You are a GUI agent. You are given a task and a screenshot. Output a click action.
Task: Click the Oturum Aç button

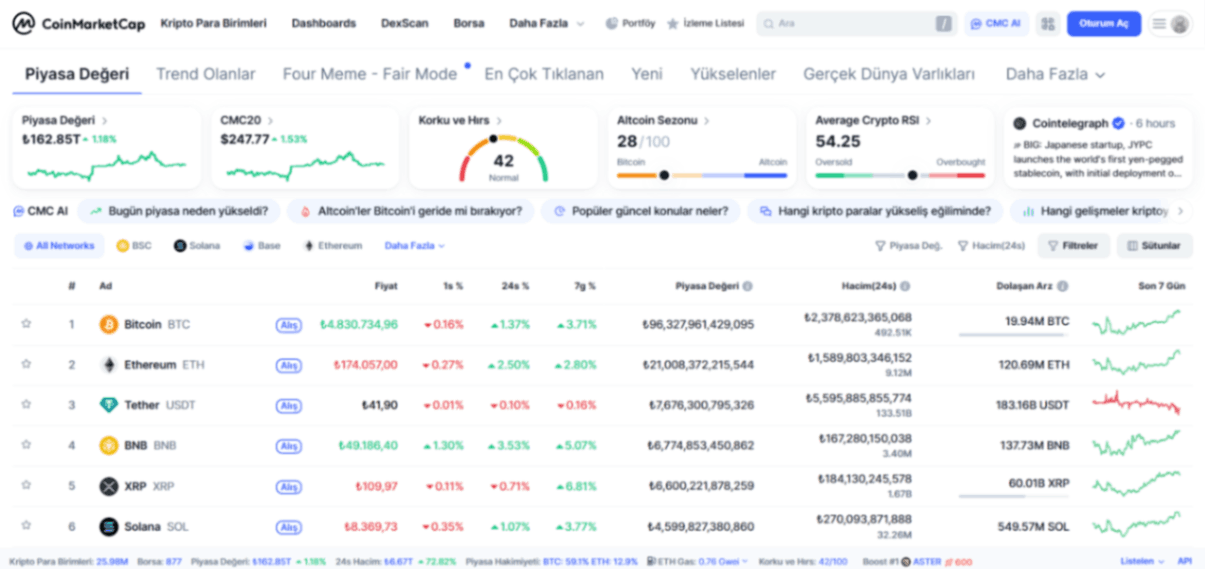pos(1103,23)
